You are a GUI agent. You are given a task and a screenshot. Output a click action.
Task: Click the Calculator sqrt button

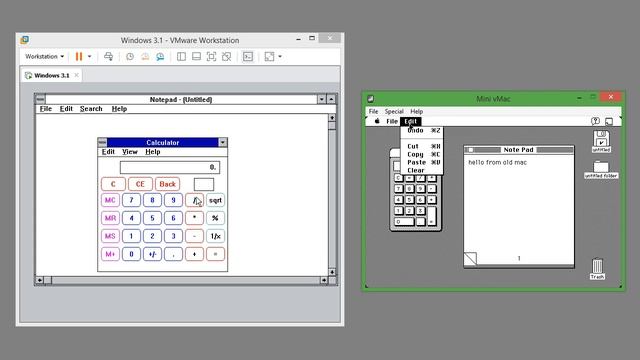pos(215,200)
